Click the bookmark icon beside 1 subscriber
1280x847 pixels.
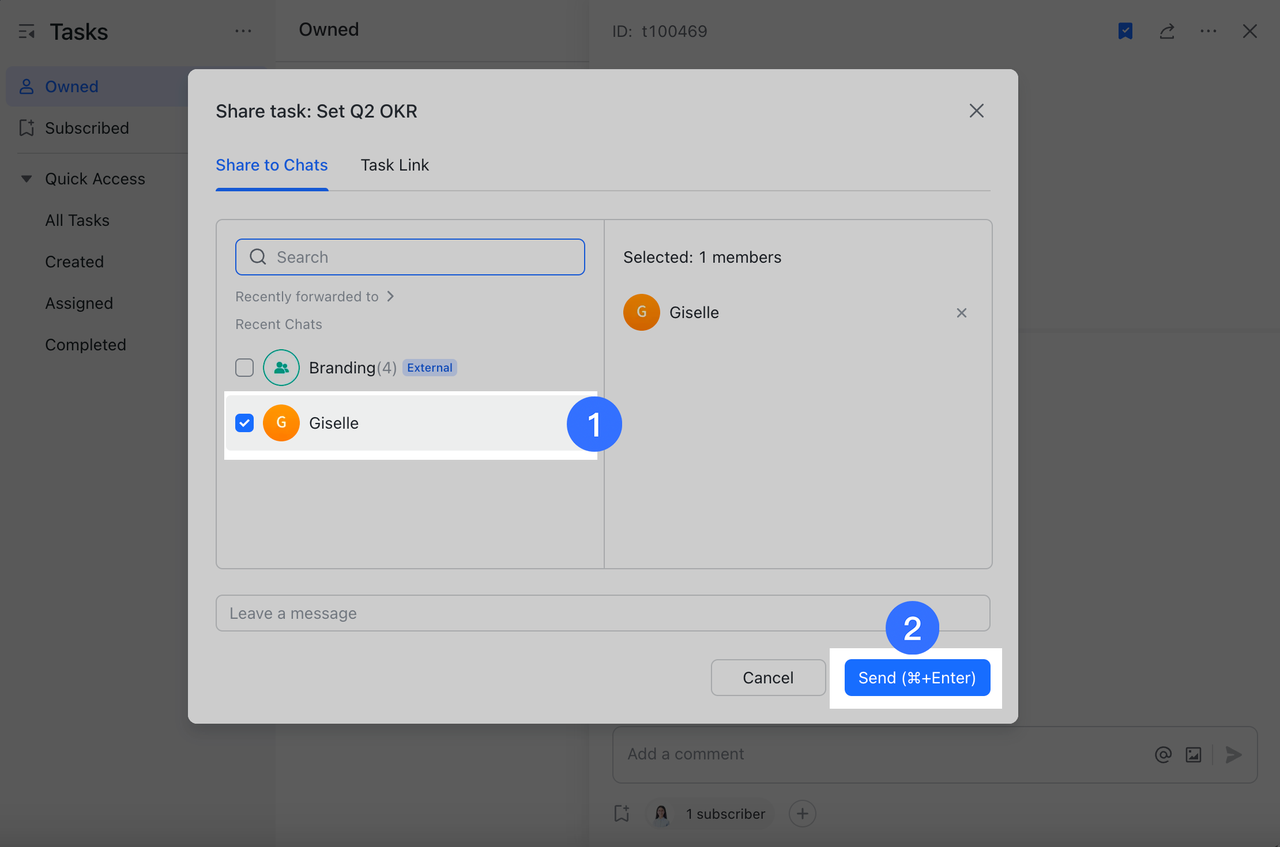click(621, 813)
